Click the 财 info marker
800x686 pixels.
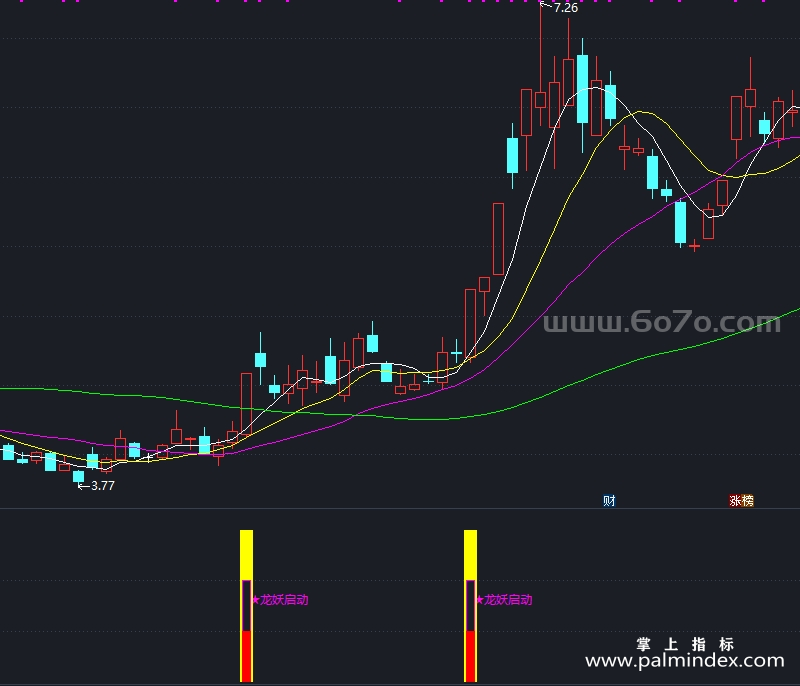(x=609, y=501)
